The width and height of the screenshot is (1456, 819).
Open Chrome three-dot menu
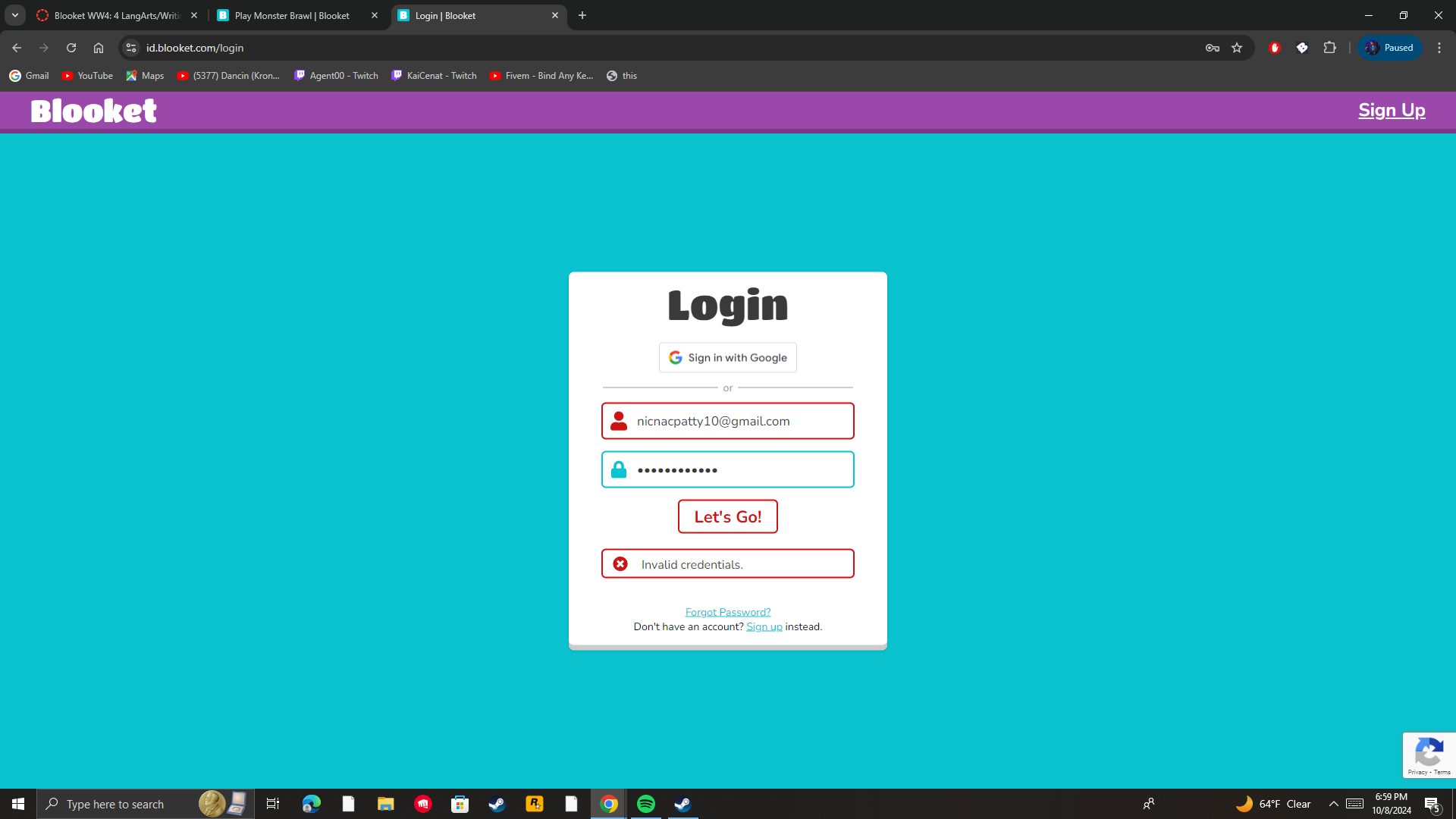1439,48
